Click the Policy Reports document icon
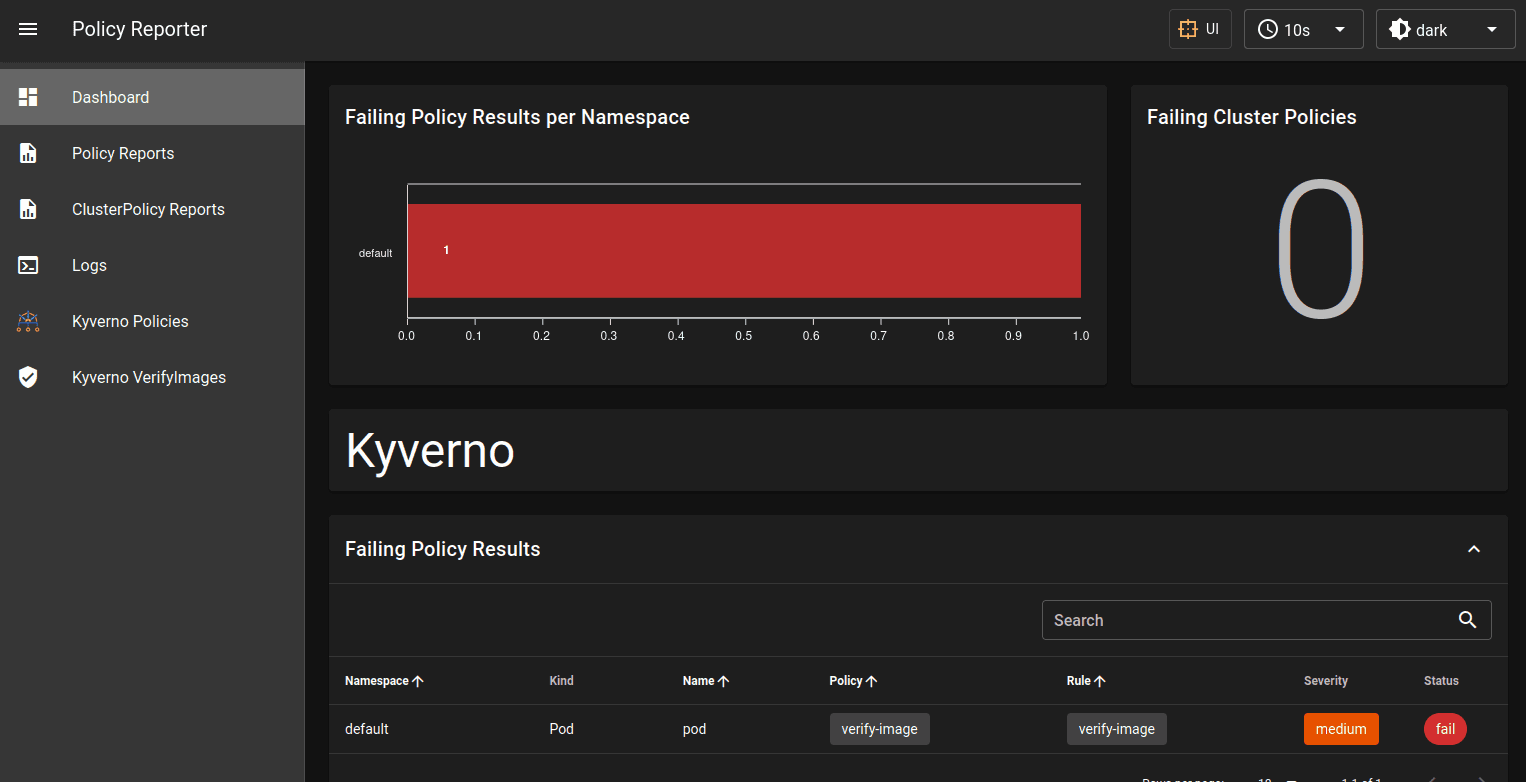 pos(27,152)
